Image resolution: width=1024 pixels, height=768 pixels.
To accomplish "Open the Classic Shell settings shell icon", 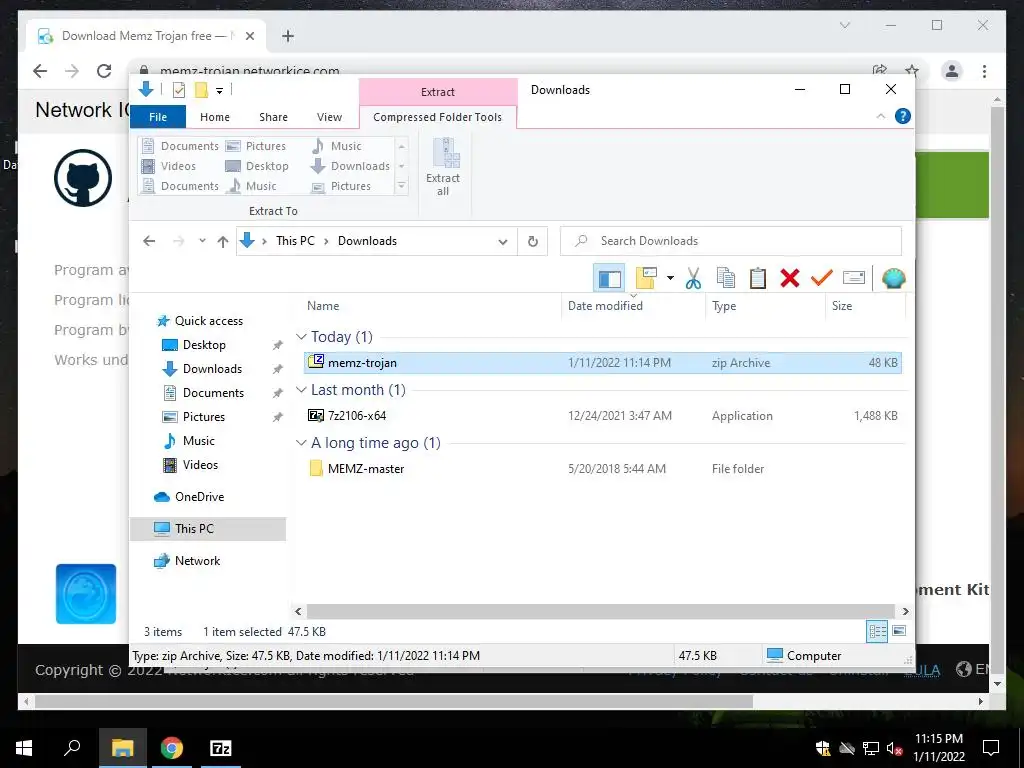I will pyautogui.click(x=893, y=278).
